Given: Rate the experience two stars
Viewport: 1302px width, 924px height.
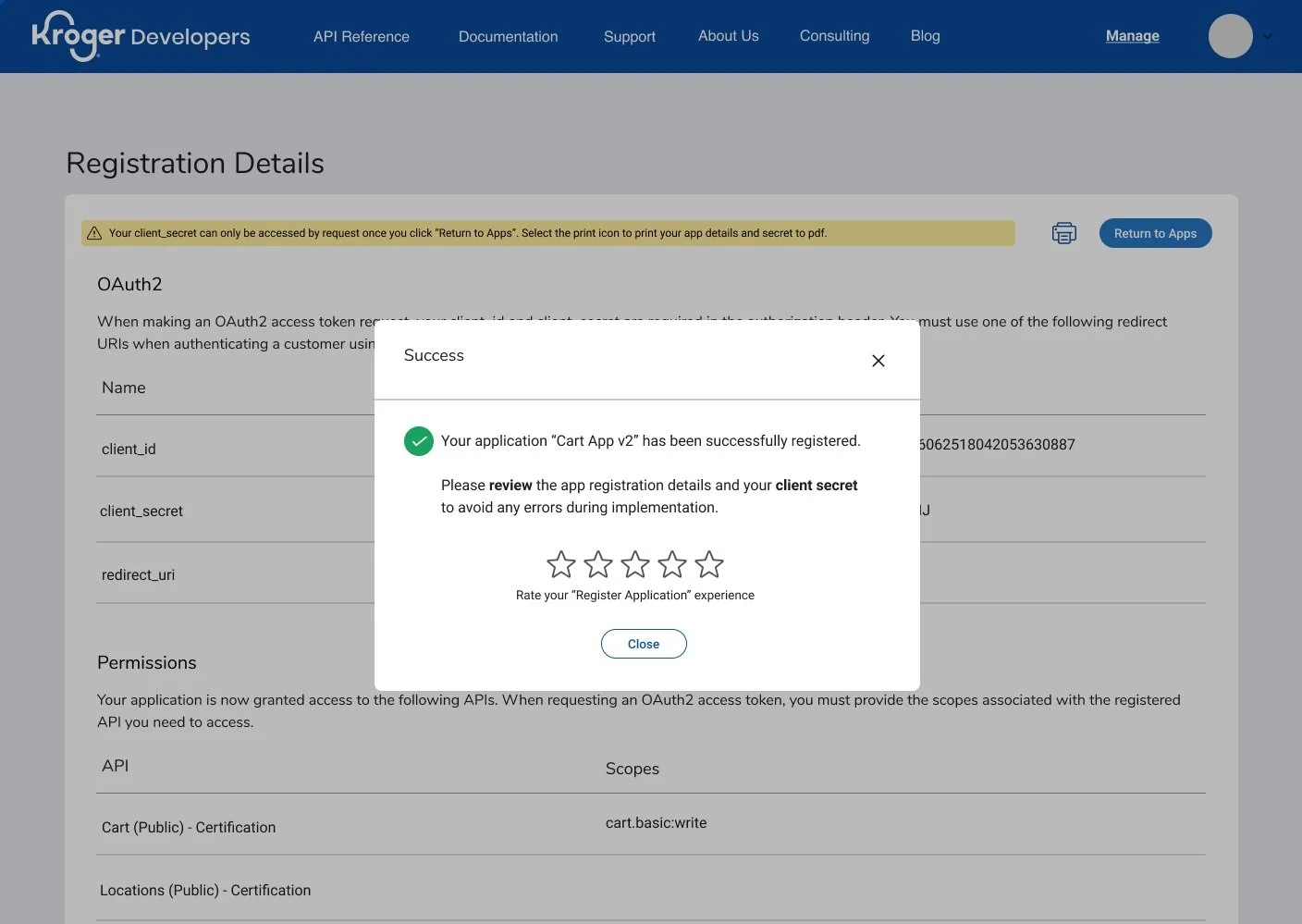Looking at the screenshot, I should click(x=598, y=564).
